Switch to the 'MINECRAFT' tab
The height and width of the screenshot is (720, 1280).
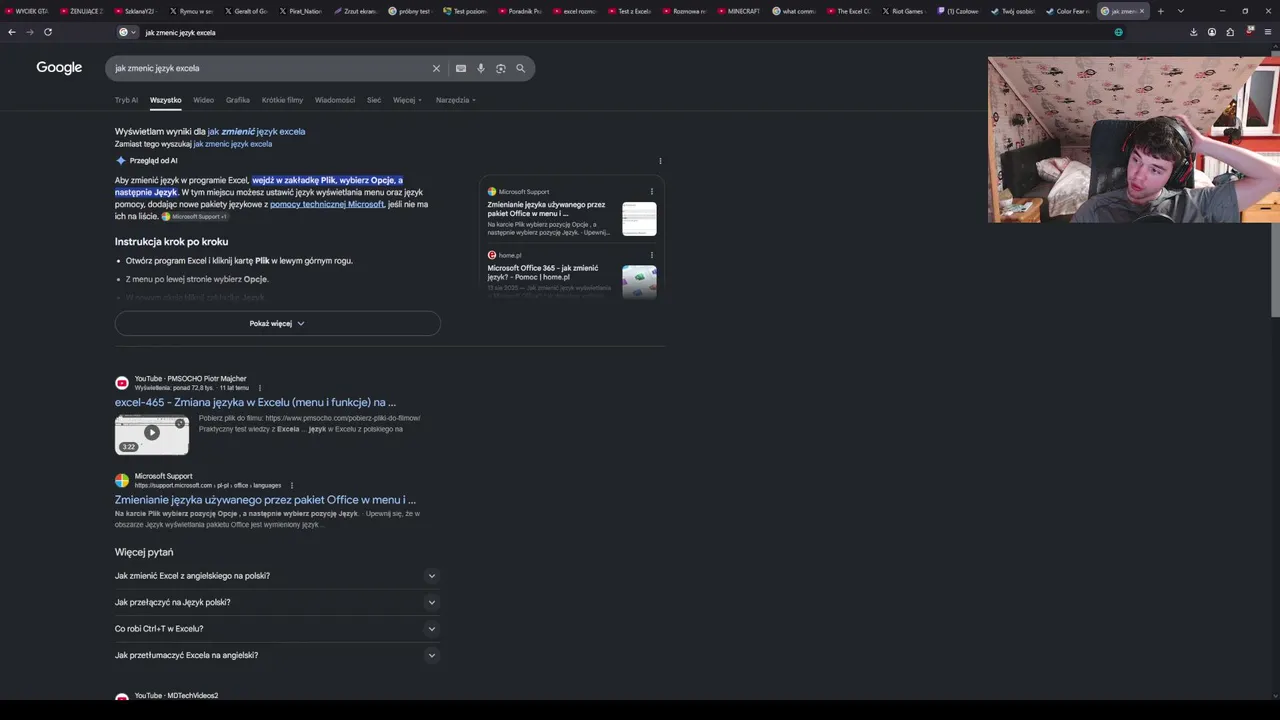click(738, 11)
